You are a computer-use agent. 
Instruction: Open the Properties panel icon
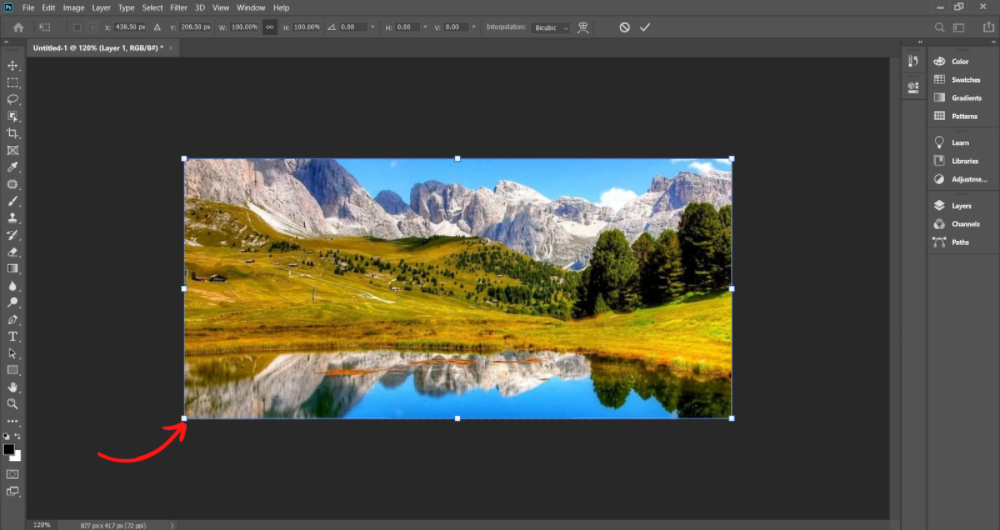point(913,87)
